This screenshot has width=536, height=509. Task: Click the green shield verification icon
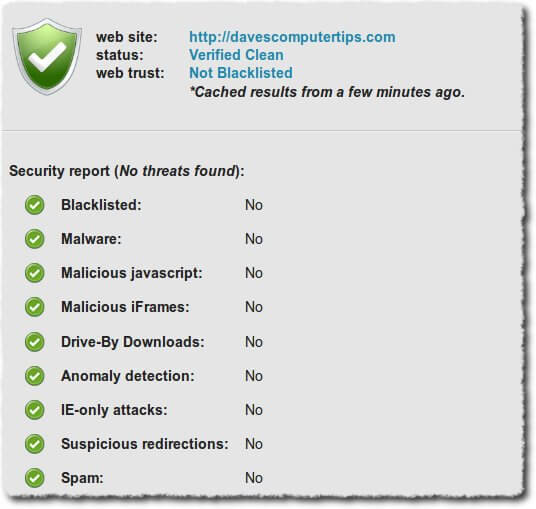click(47, 56)
